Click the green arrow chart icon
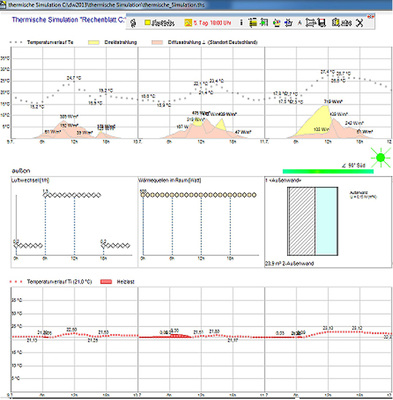This screenshot has width=393, height=400. click(264, 23)
